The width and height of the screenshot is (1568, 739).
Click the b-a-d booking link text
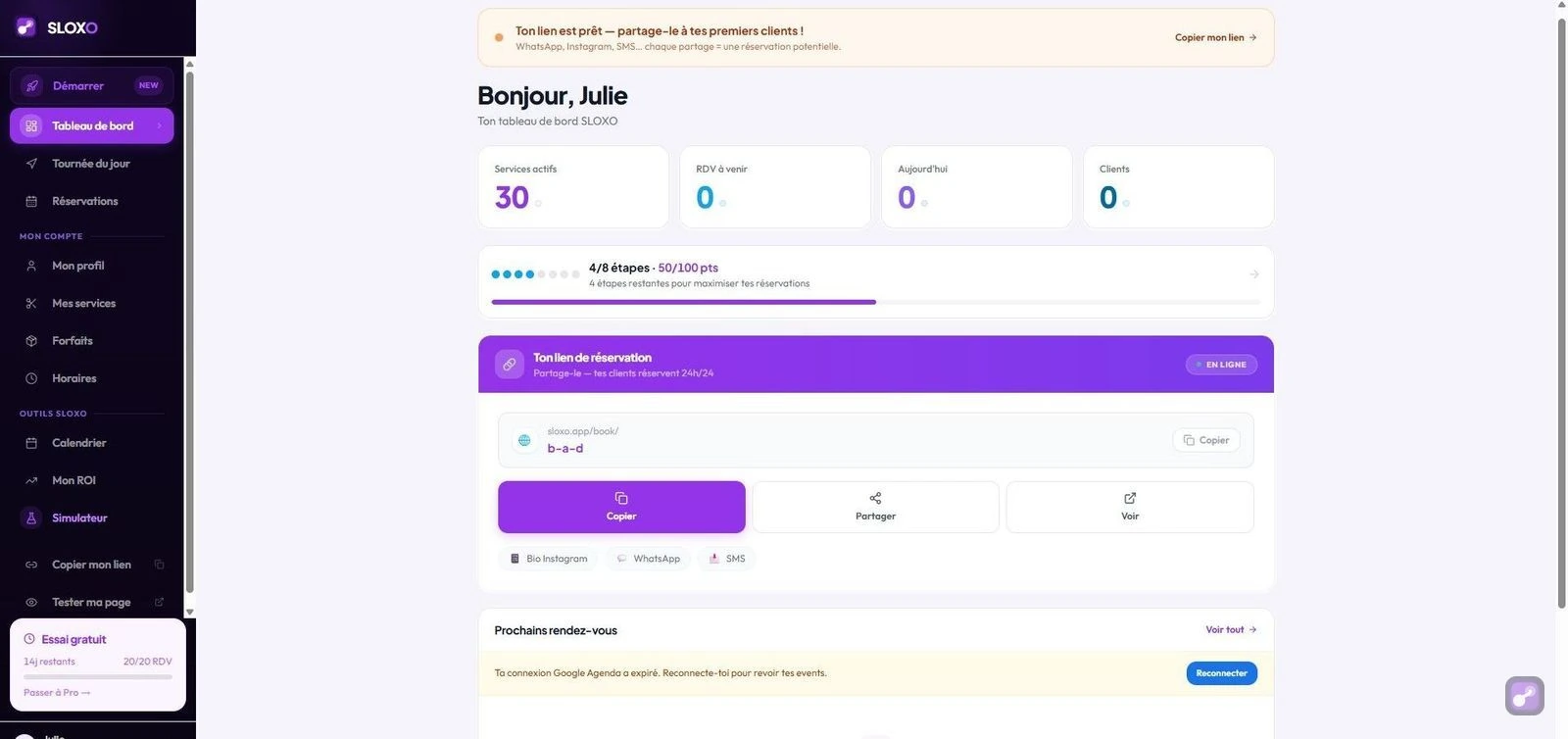pyautogui.click(x=565, y=449)
